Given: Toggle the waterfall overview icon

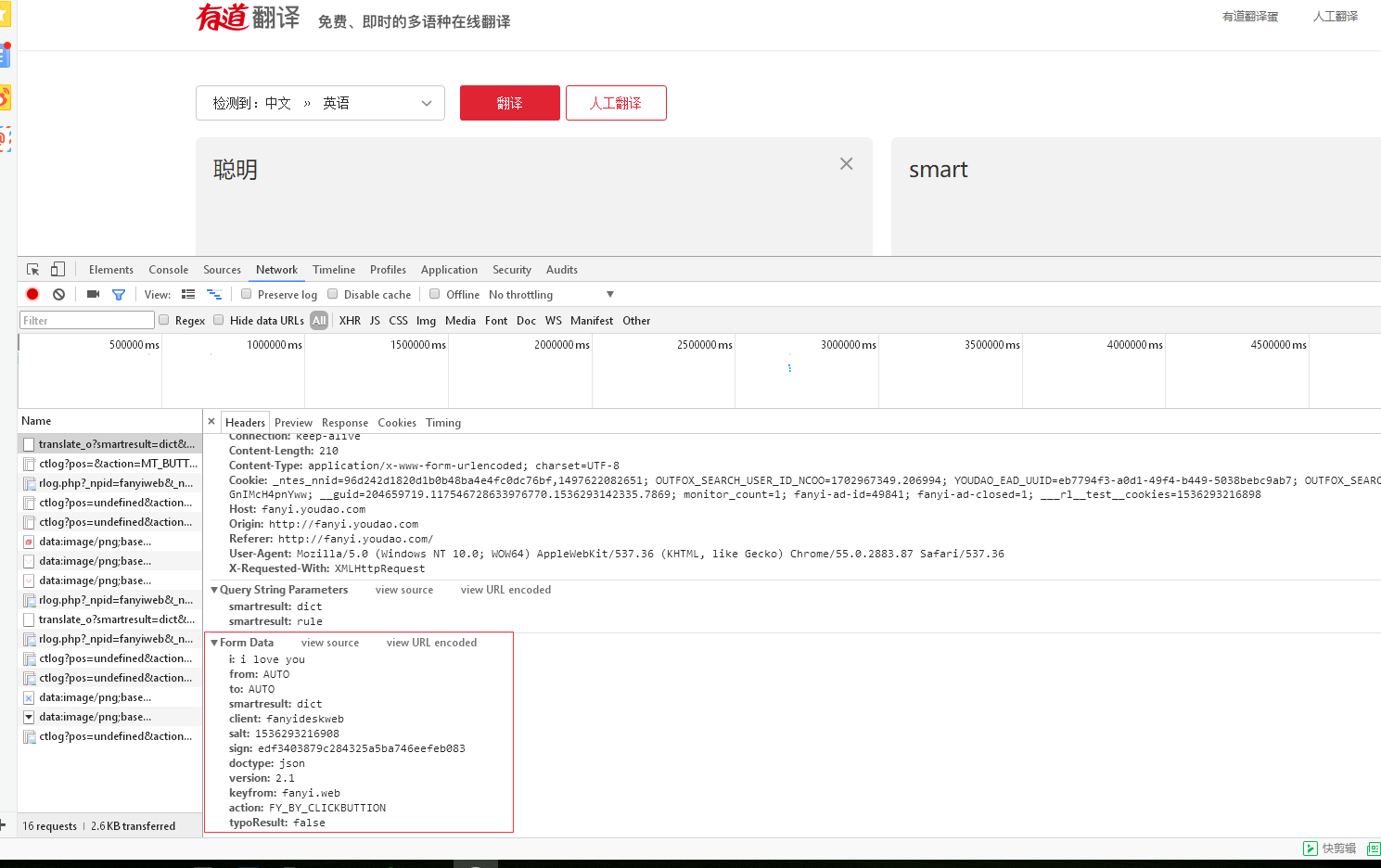Looking at the screenshot, I should pos(214,294).
